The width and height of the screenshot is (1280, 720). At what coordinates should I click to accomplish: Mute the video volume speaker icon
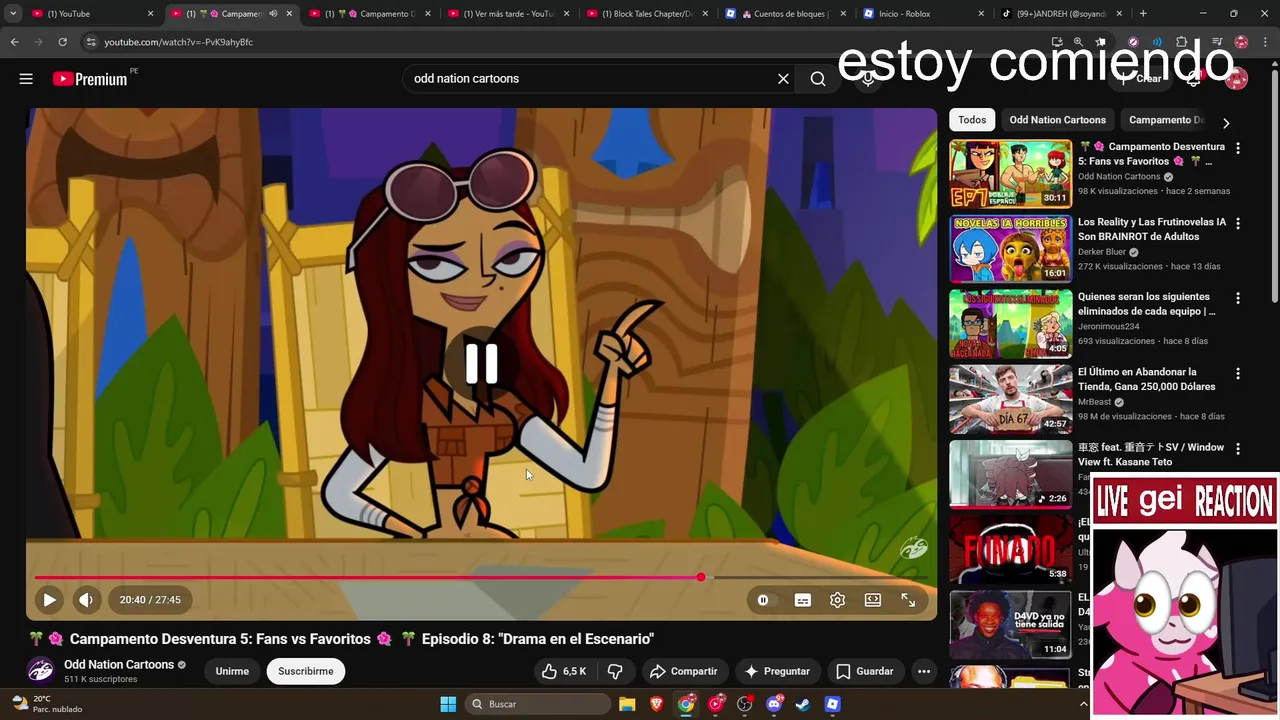click(86, 600)
